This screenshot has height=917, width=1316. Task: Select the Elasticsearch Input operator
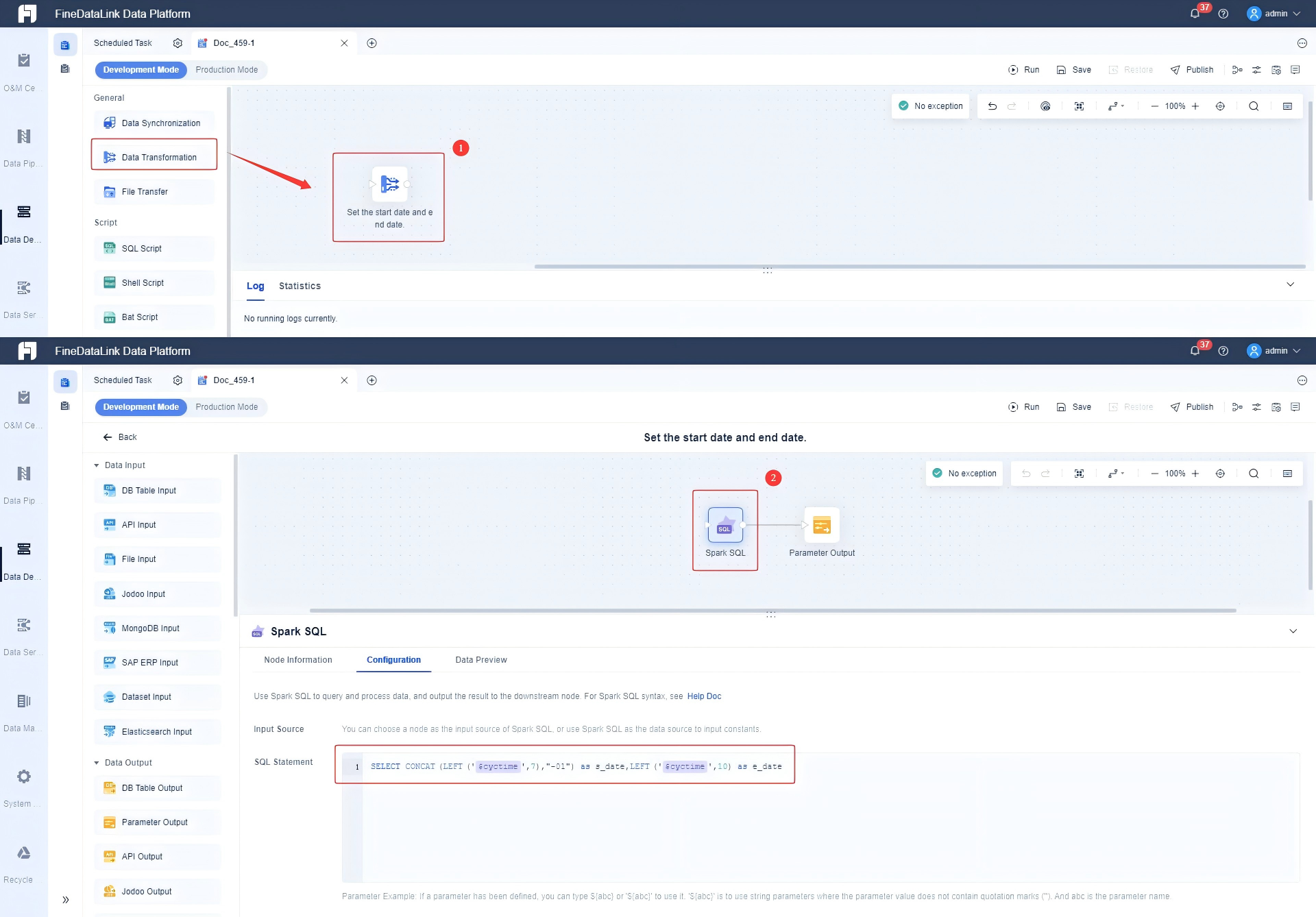(157, 732)
